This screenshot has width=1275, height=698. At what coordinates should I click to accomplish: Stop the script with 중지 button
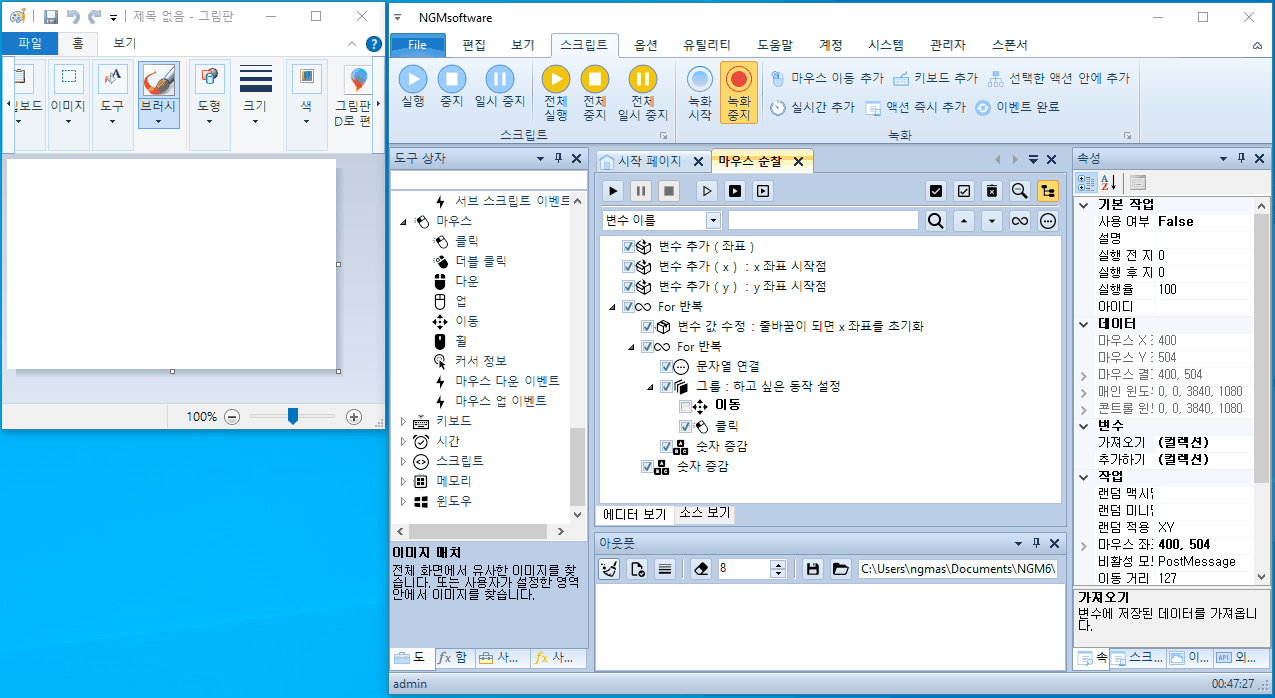point(452,86)
